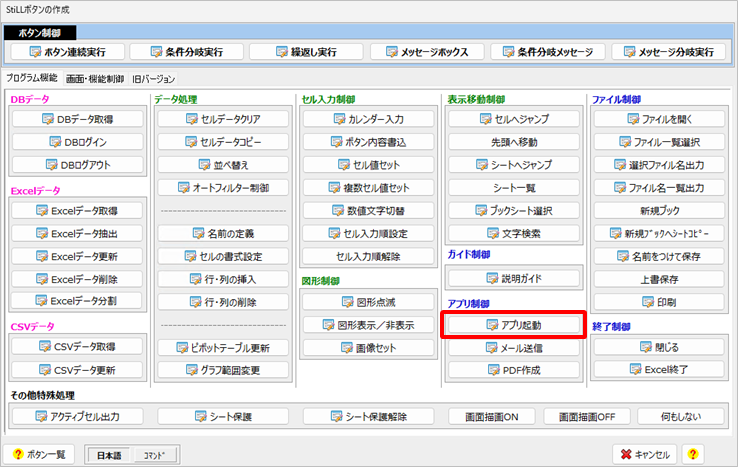Choose Excelデータ抽出
Image resolution: width=738 pixels, height=467 pixels.
[78, 233]
